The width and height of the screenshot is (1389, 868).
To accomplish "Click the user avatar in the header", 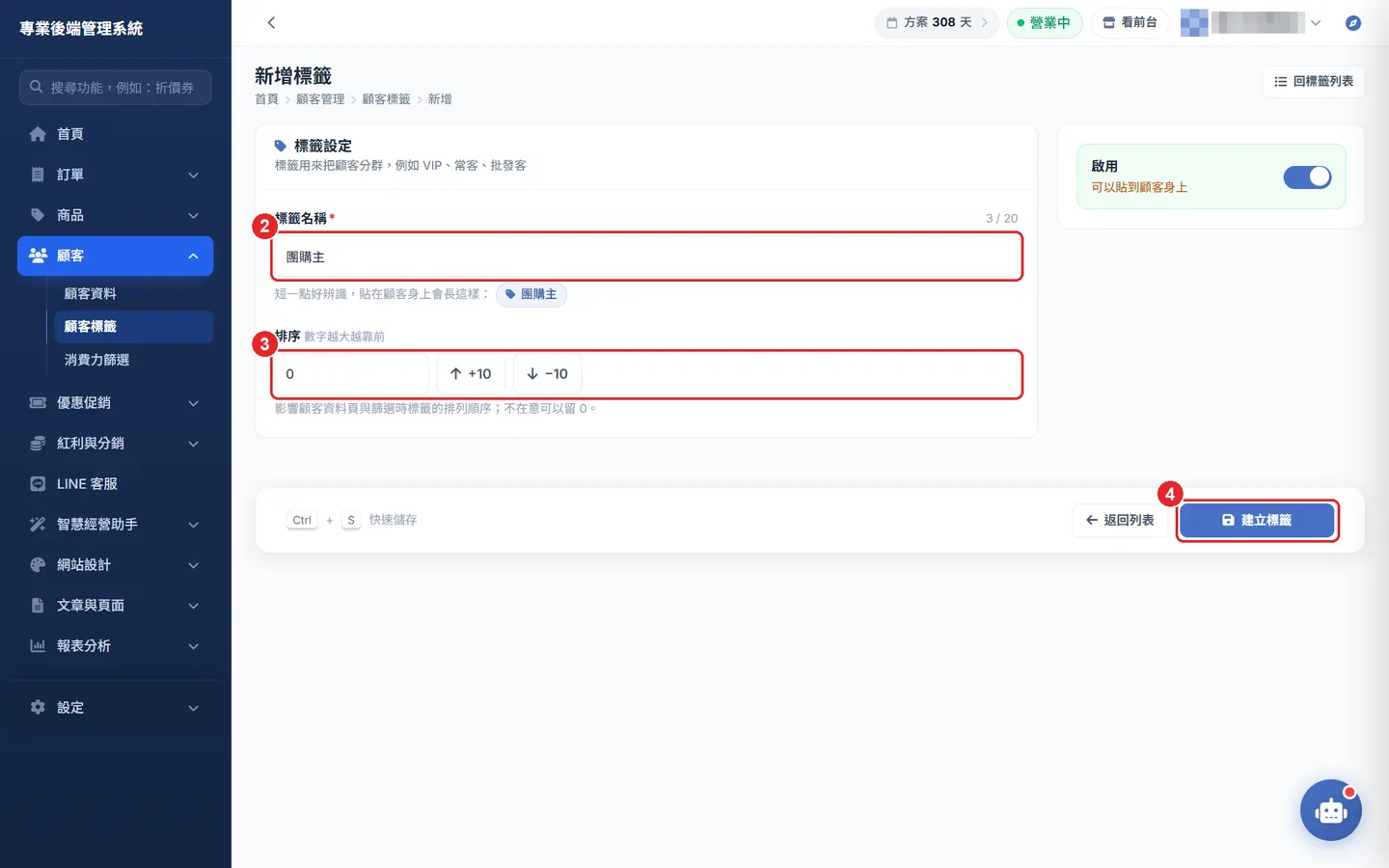I will [1194, 22].
